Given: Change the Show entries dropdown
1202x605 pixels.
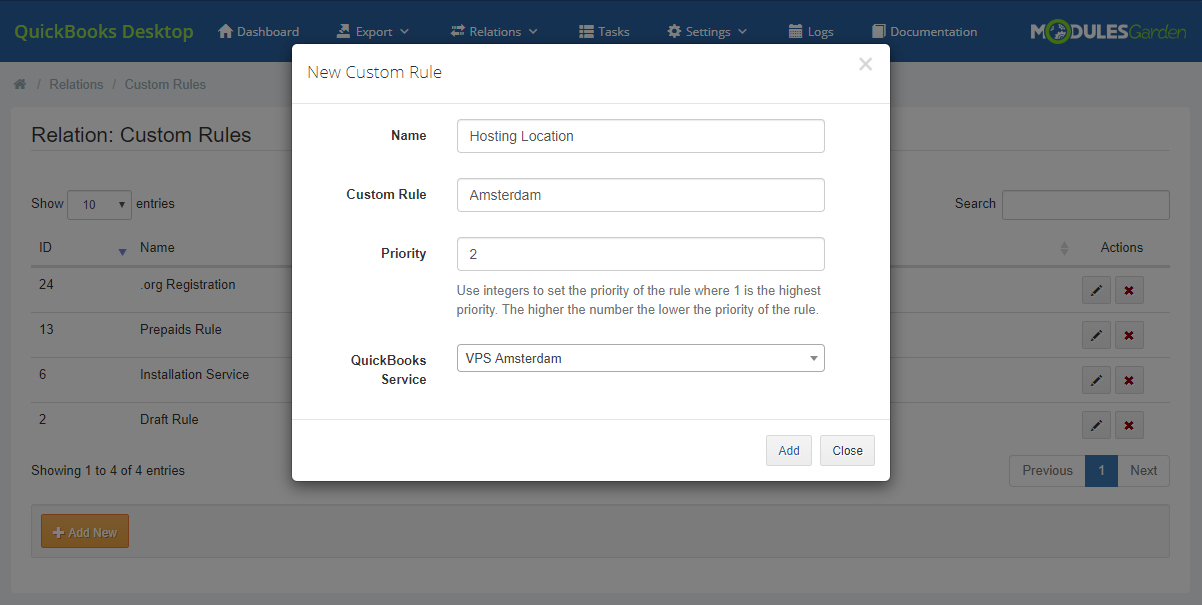Looking at the screenshot, I should point(99,204).
